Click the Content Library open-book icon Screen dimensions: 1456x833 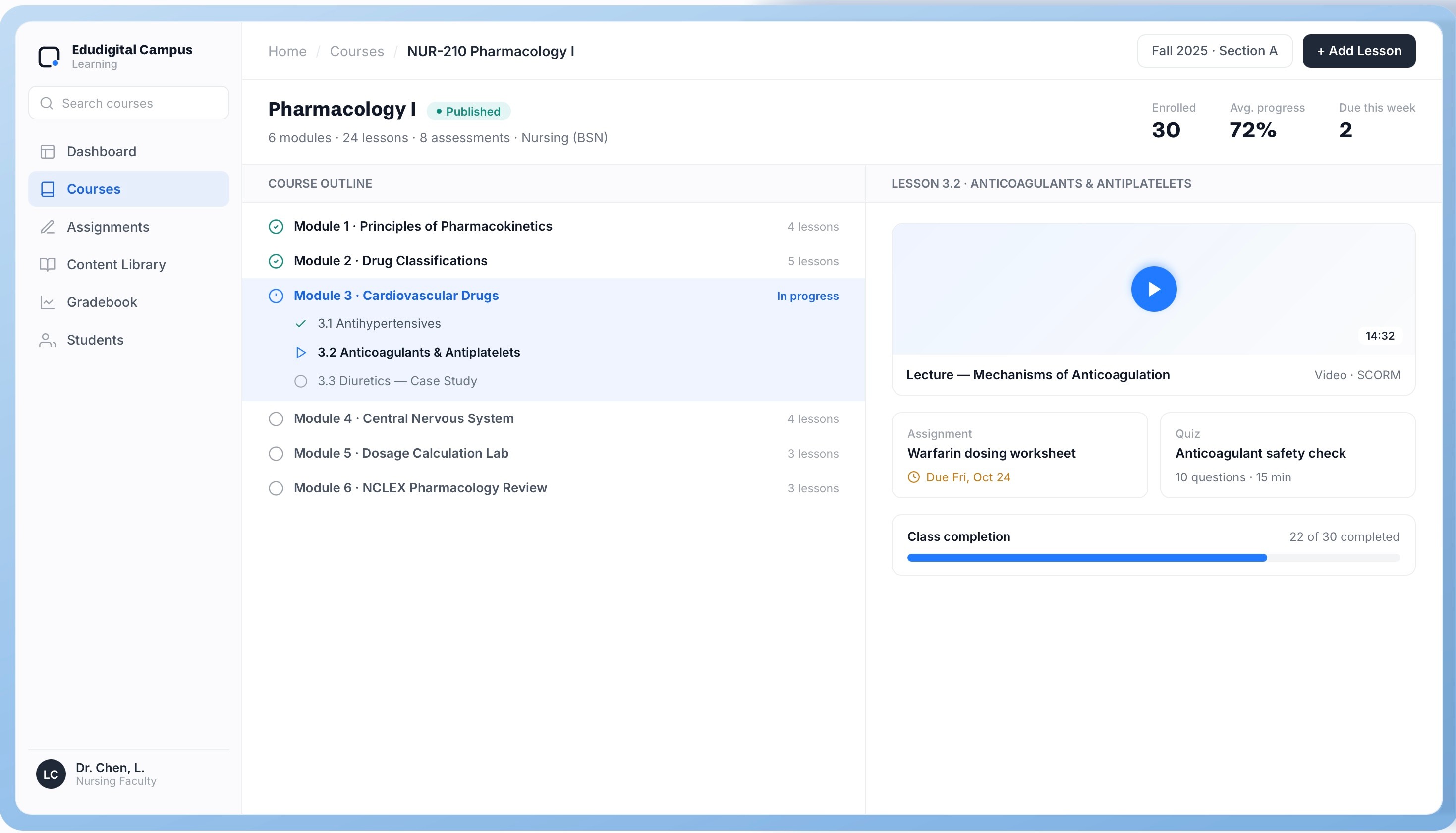point(48,265)
